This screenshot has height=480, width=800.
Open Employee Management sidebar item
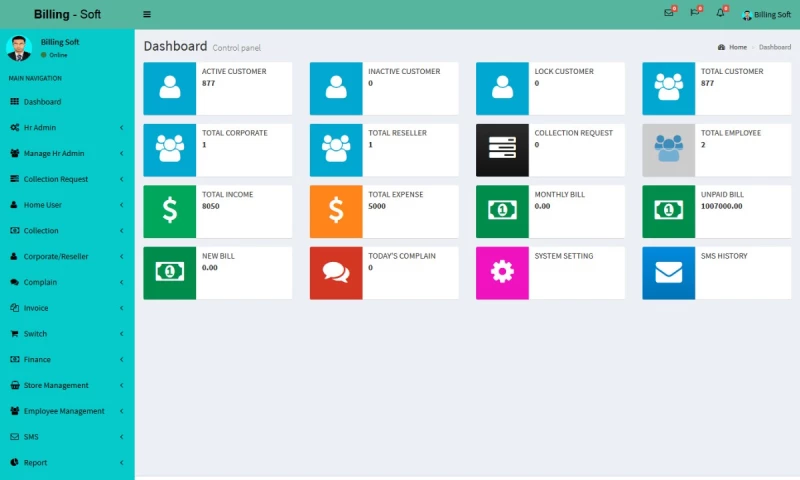67,411
